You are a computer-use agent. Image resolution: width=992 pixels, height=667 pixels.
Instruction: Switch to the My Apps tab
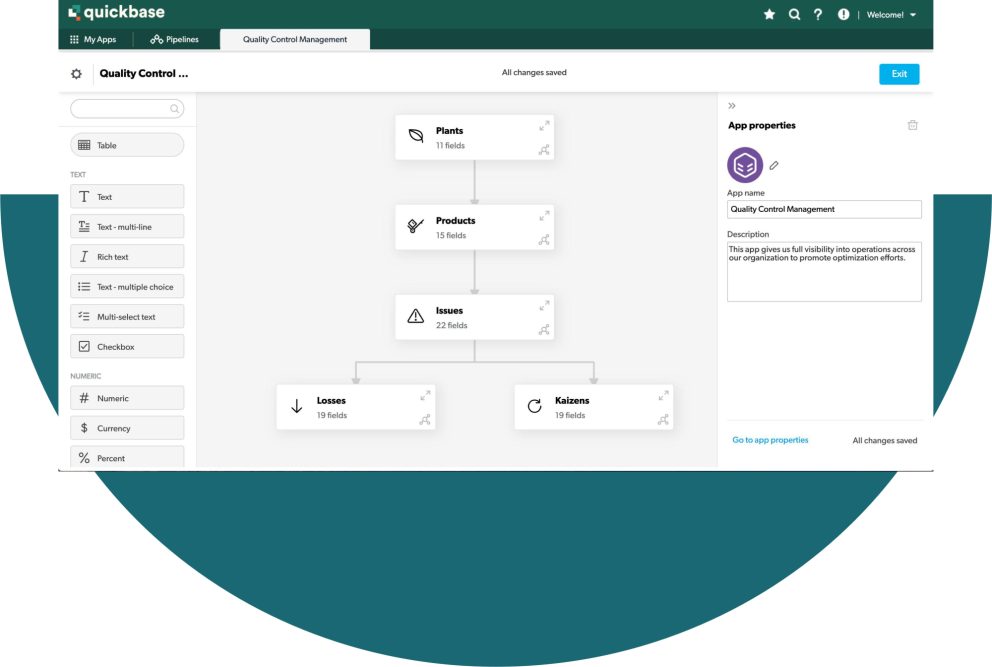coord(95,39)
